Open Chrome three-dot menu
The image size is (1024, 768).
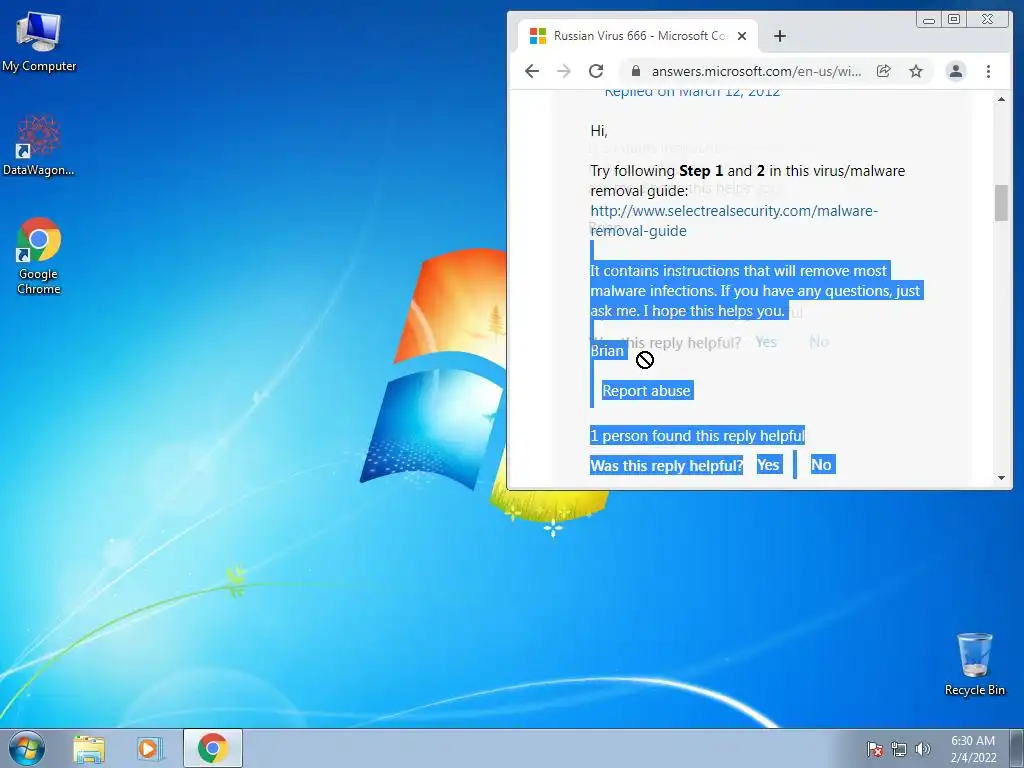tap(988, 71)
